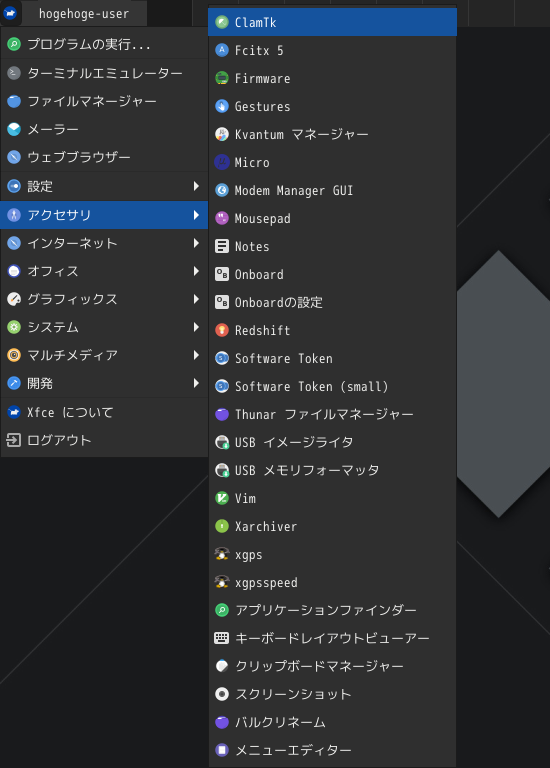This screenshot has height=768, width=550.
Task: Click the Fcitx 5 icon
Action: (x=222, y=50)
